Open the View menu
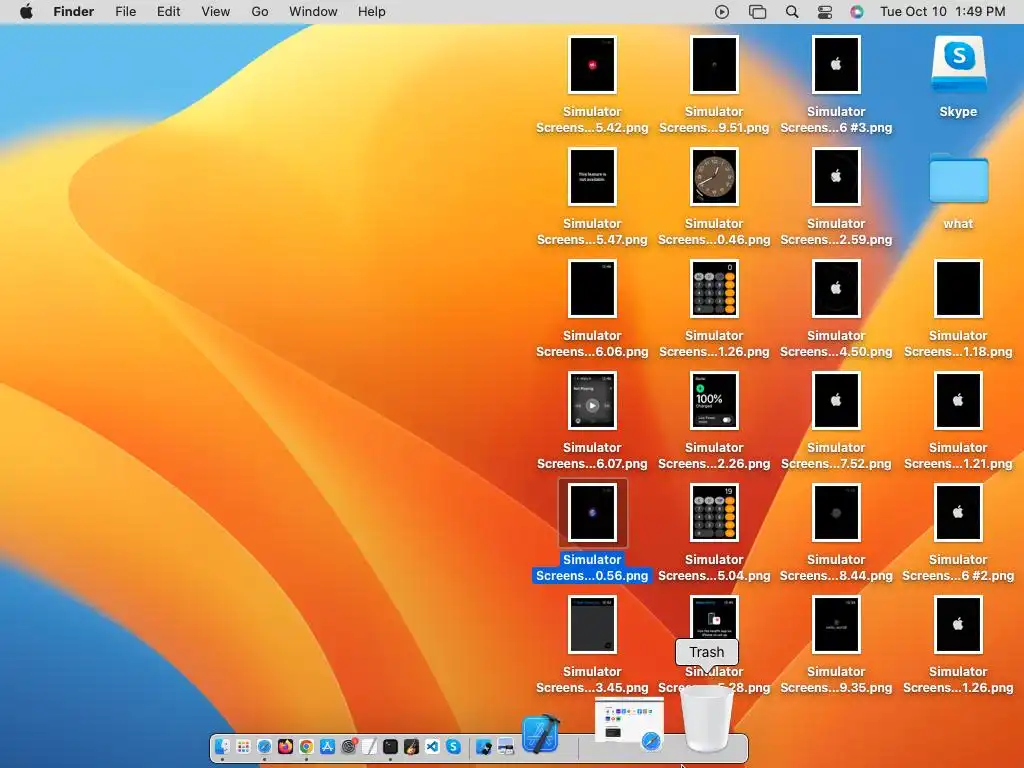 click(216, 12)
